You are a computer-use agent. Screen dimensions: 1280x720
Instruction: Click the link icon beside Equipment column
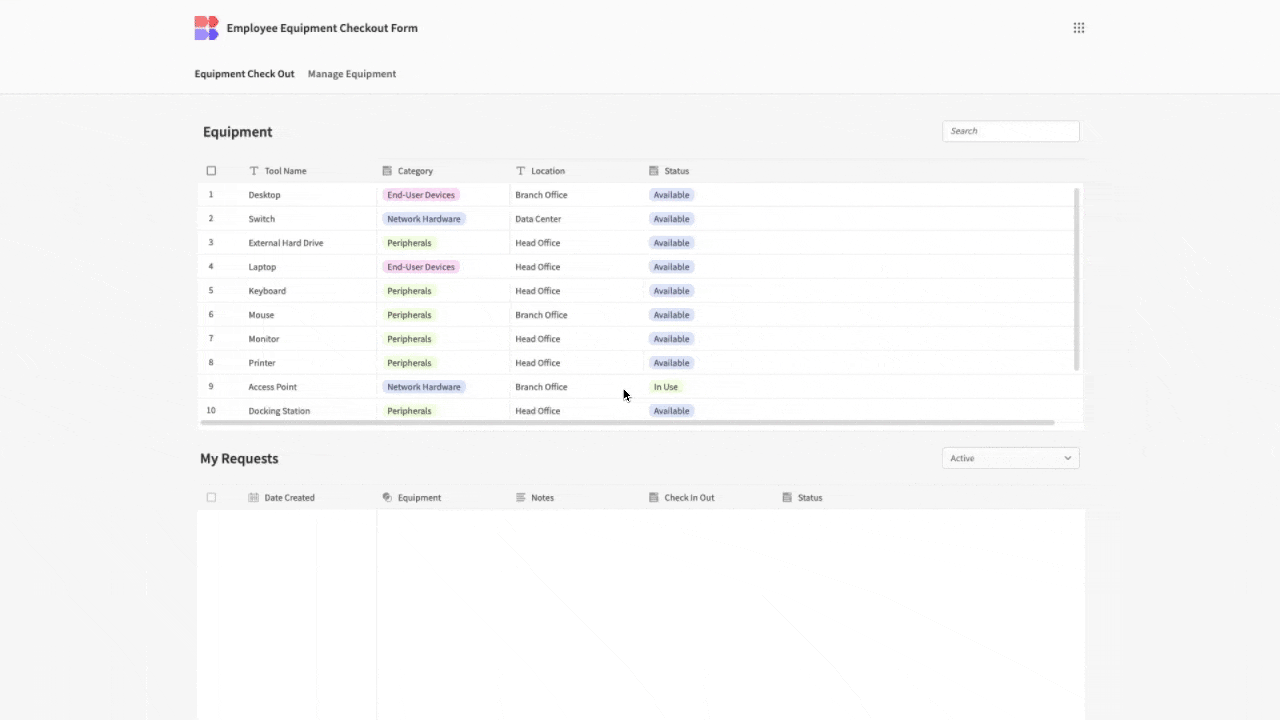click(x=387, y=497)
